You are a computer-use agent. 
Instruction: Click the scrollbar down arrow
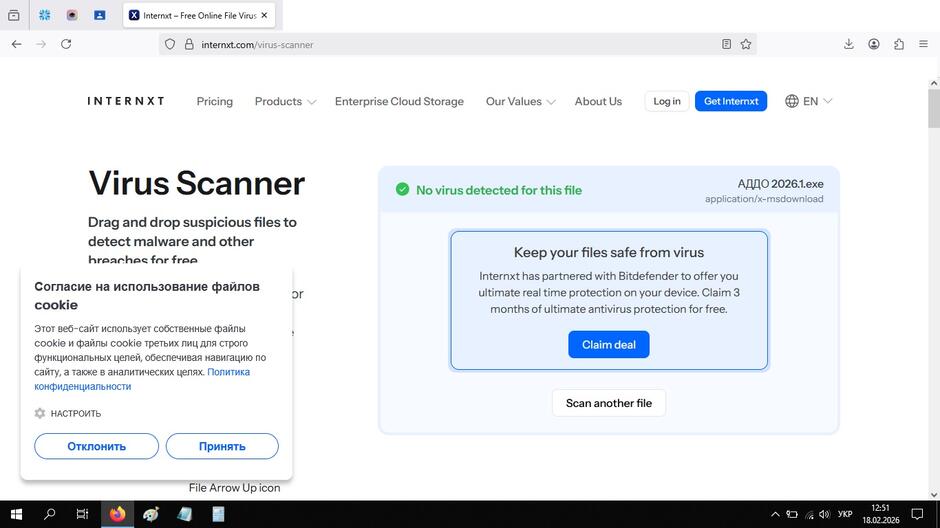coord(933,495)
